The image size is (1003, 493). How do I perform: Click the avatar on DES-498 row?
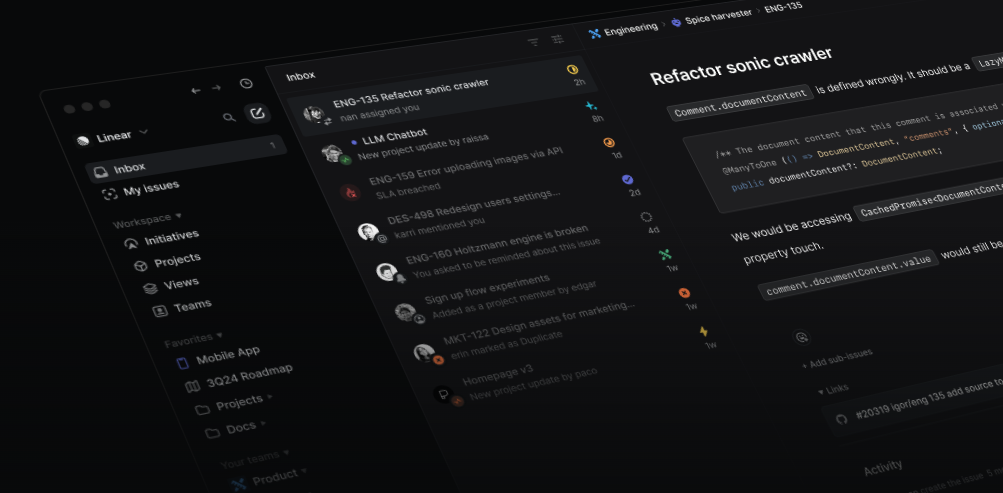tap(368, 231)
